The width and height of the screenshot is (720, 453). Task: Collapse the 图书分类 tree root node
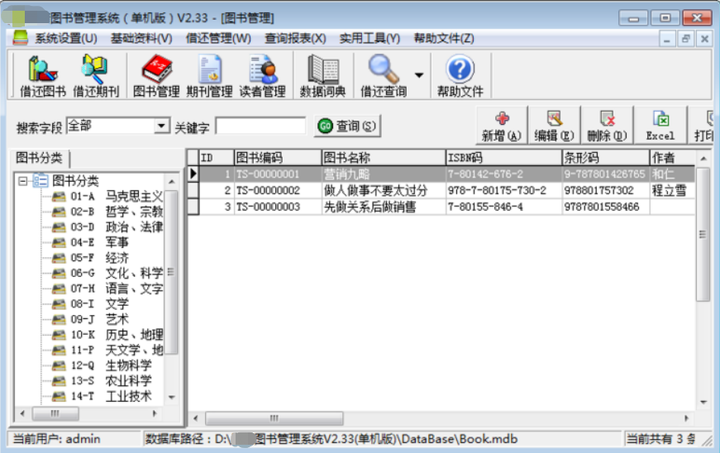point(22,181)
